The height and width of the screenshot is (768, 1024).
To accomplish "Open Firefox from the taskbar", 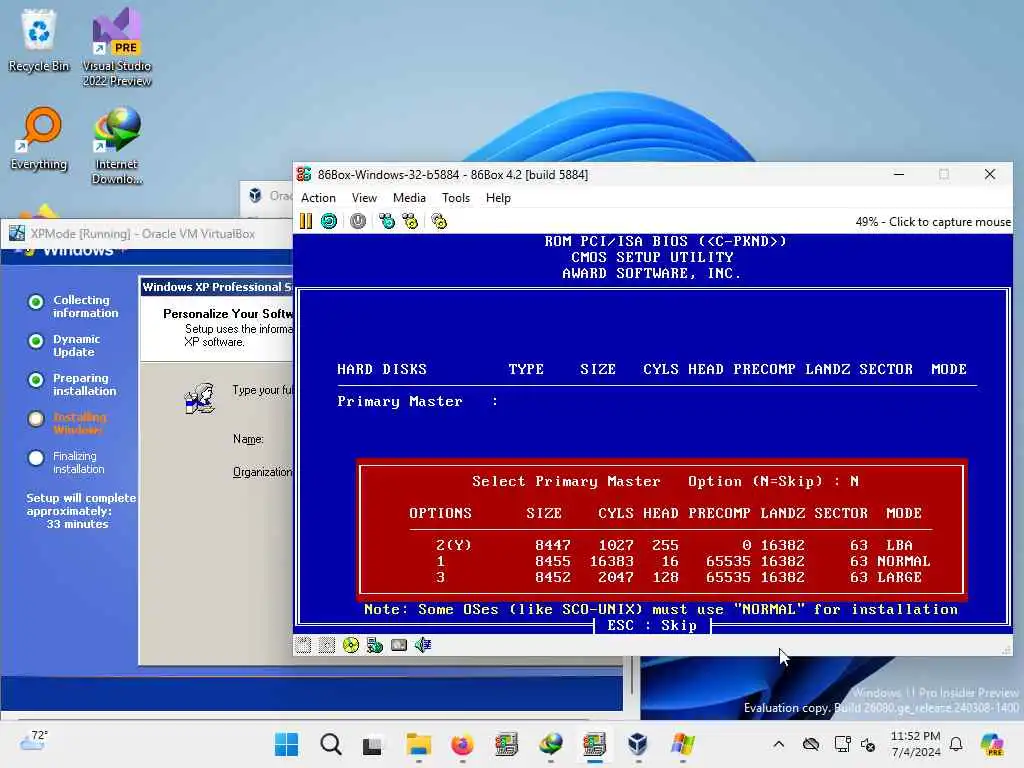I will (462, 744).
